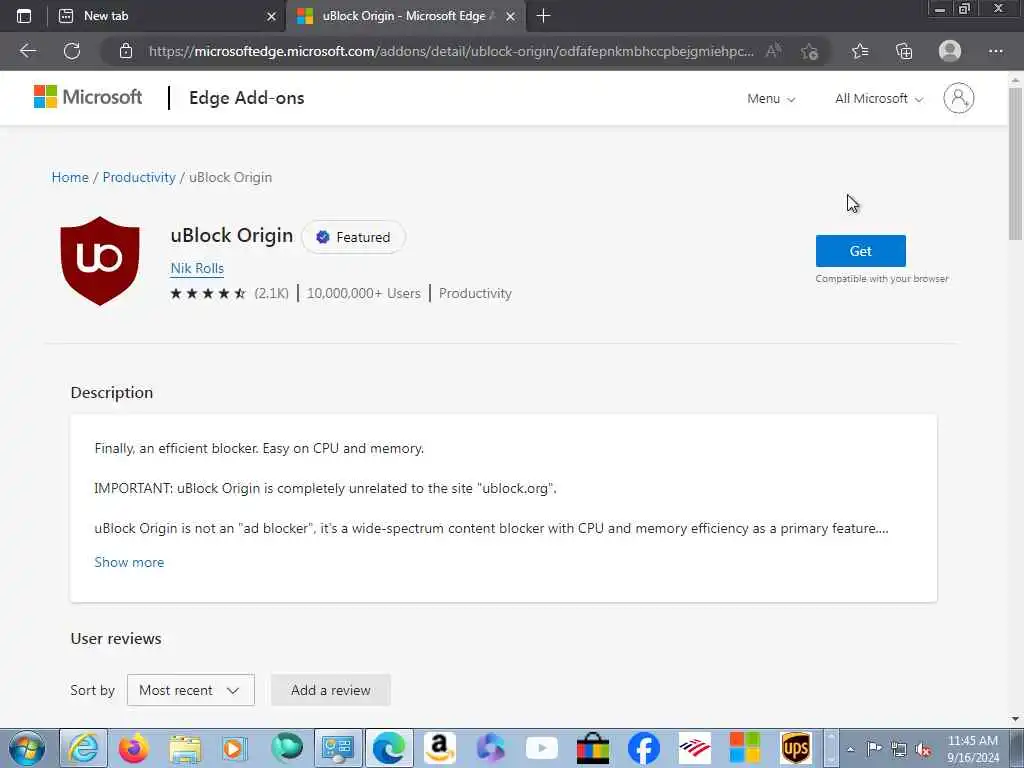1024x768 pixels.
Task: Close the New tab tab
Action: (x=272, y=16)
